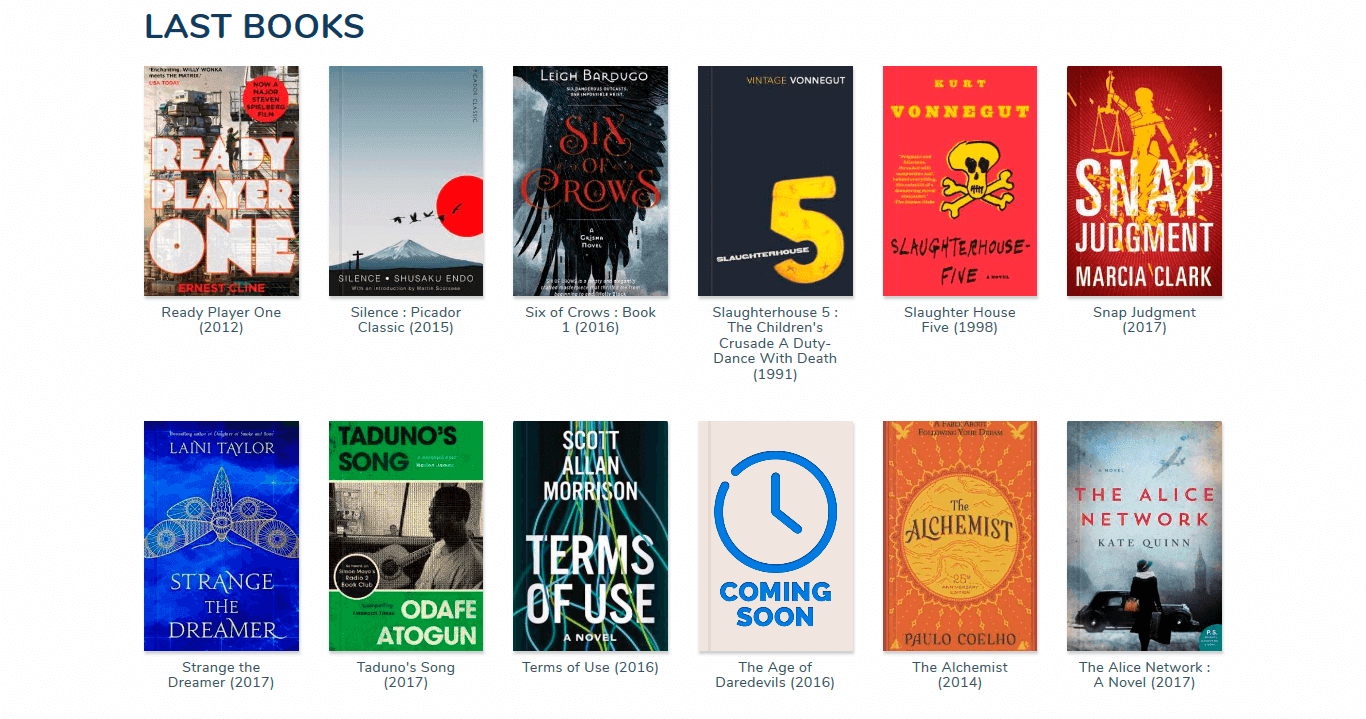Open 'Silence : Picador Classic (2015)' link
Image resolution: width=1366 pixels, height=719 pixels.
[406, 320]
